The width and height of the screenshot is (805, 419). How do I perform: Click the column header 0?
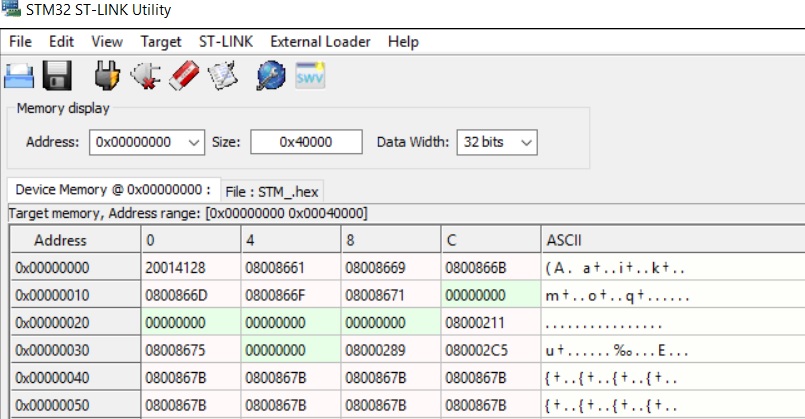(190, 240)
